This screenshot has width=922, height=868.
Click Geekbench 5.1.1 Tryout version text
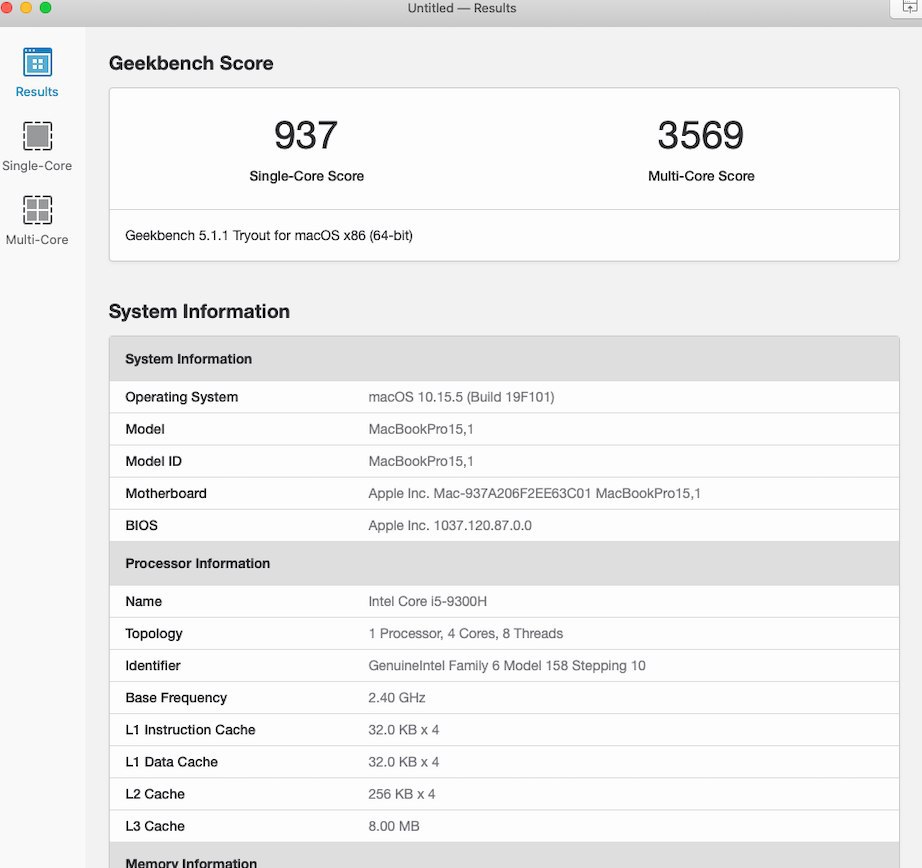269,236
